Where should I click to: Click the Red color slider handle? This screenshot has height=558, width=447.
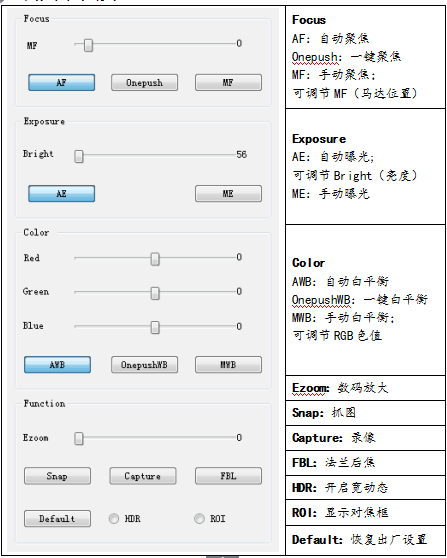tap(155, 259)
